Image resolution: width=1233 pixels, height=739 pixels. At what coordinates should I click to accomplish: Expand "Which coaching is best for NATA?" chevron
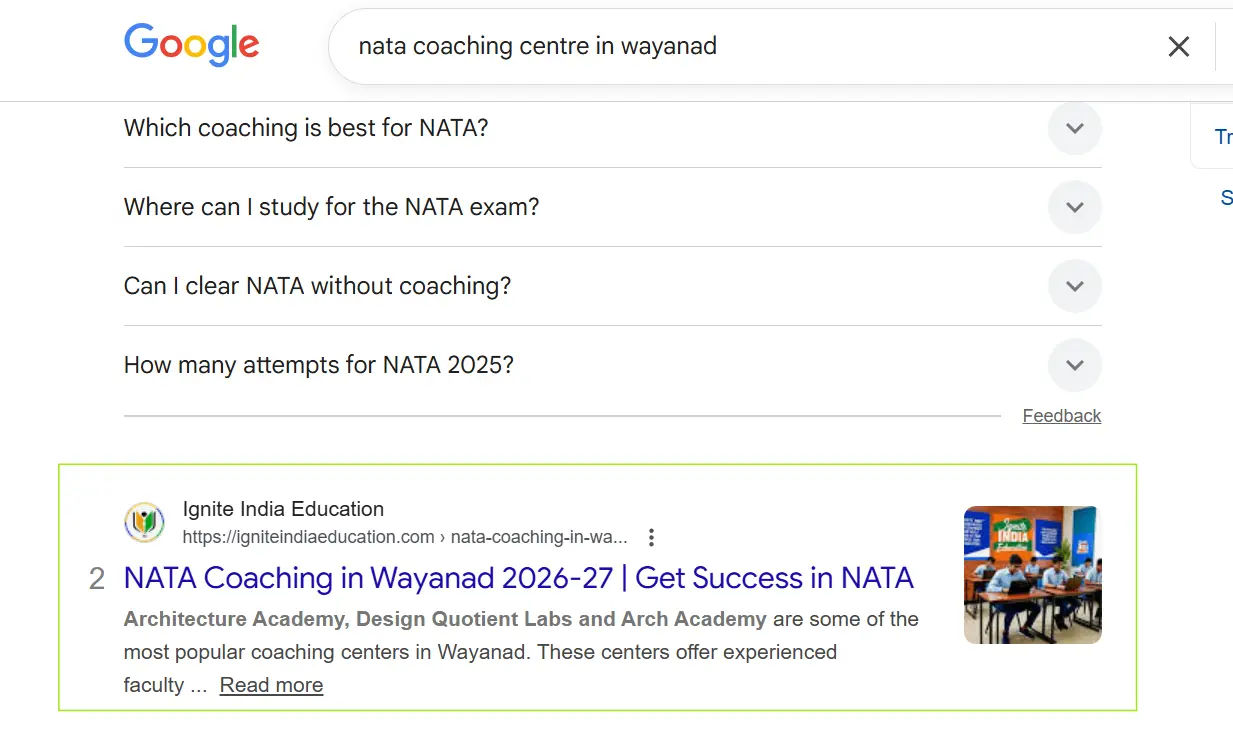coord(1074,128)
